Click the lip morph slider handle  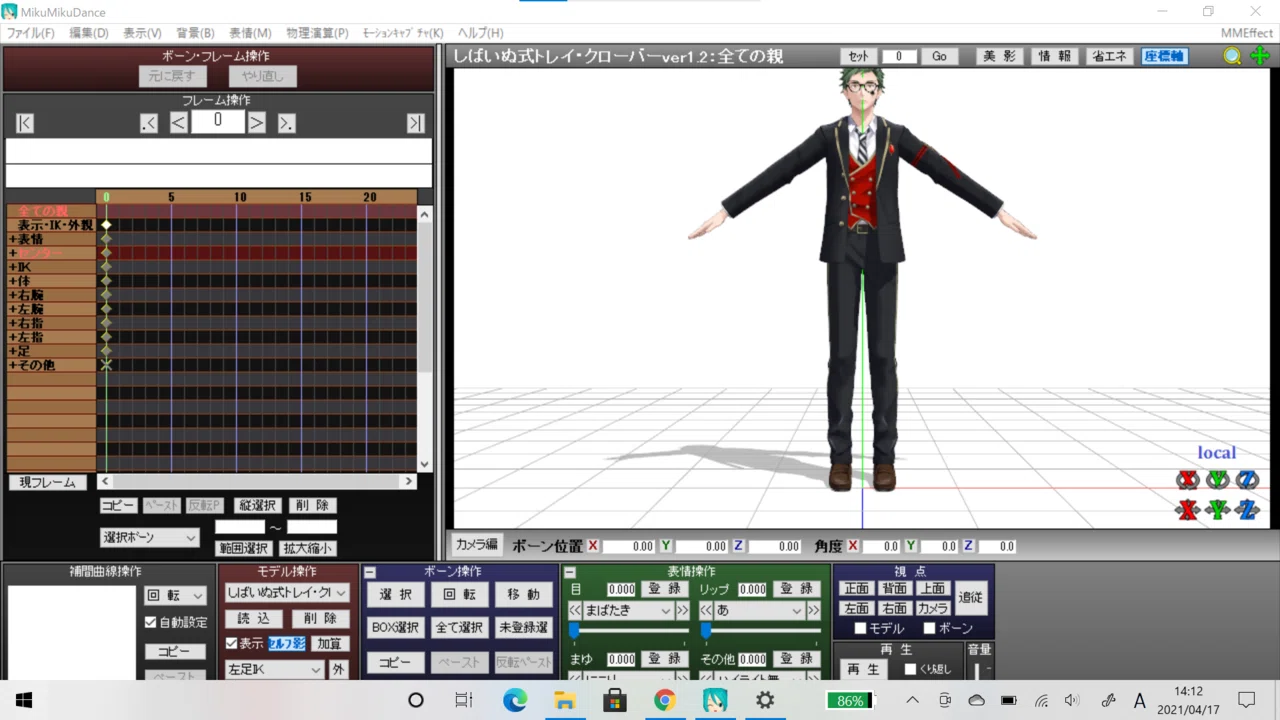tap(705, 630)
